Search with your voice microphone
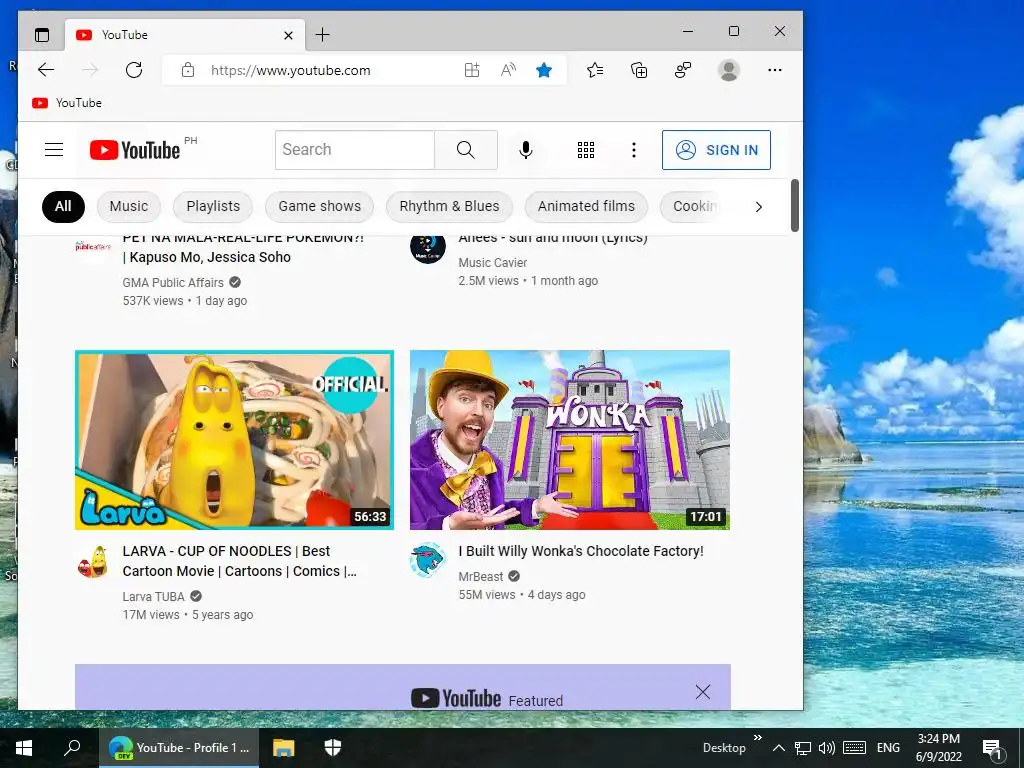 coord(526,150)
